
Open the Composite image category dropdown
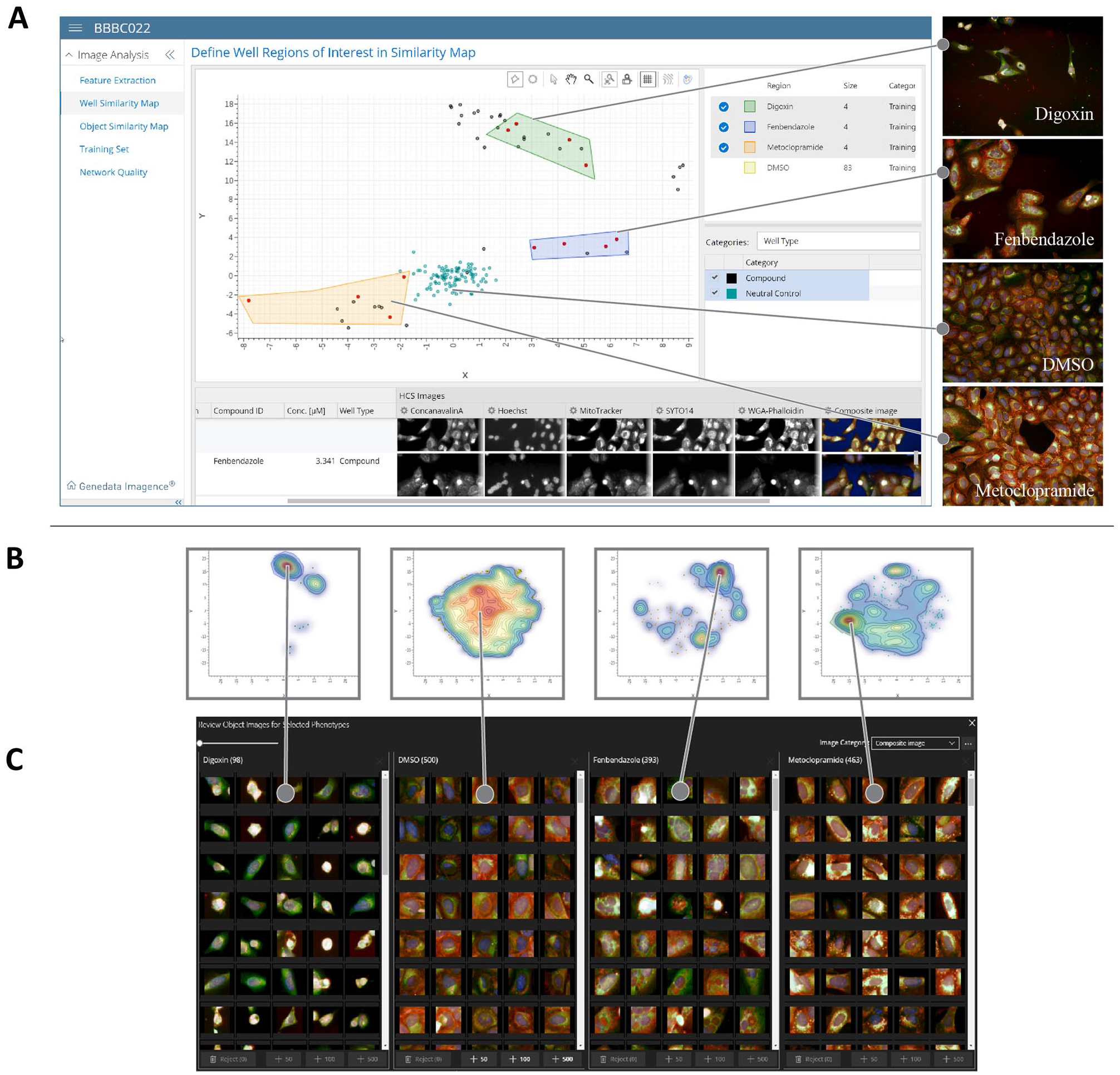click(x=915, y=743)
